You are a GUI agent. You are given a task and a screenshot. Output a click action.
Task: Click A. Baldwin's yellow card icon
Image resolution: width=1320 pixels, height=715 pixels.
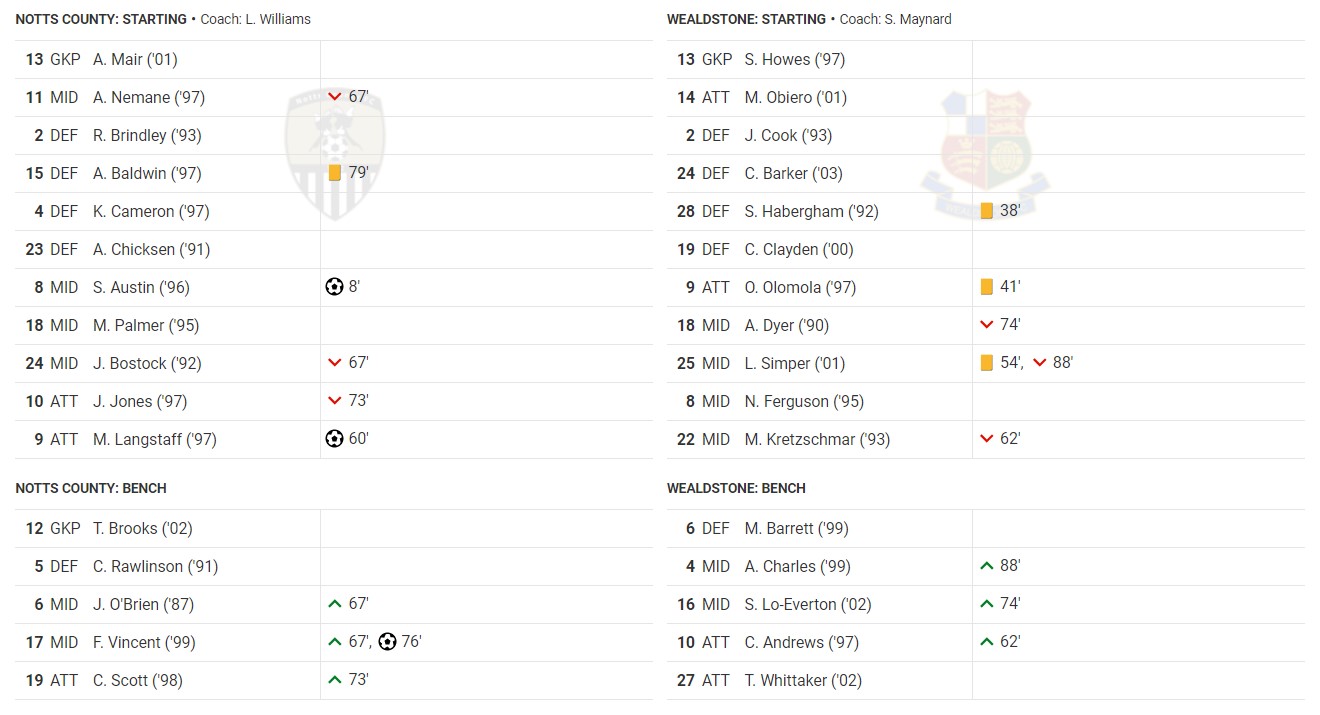(335, 173)
